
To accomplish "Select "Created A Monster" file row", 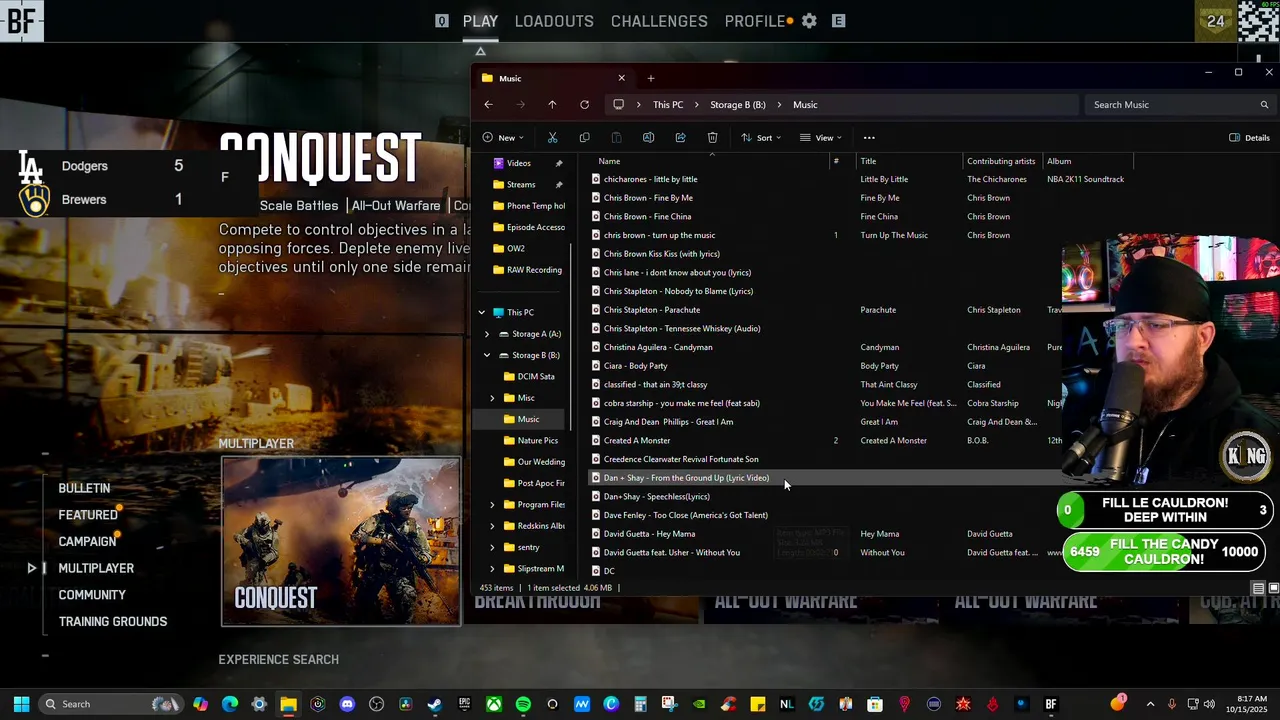I will click(x=636, y=441).
